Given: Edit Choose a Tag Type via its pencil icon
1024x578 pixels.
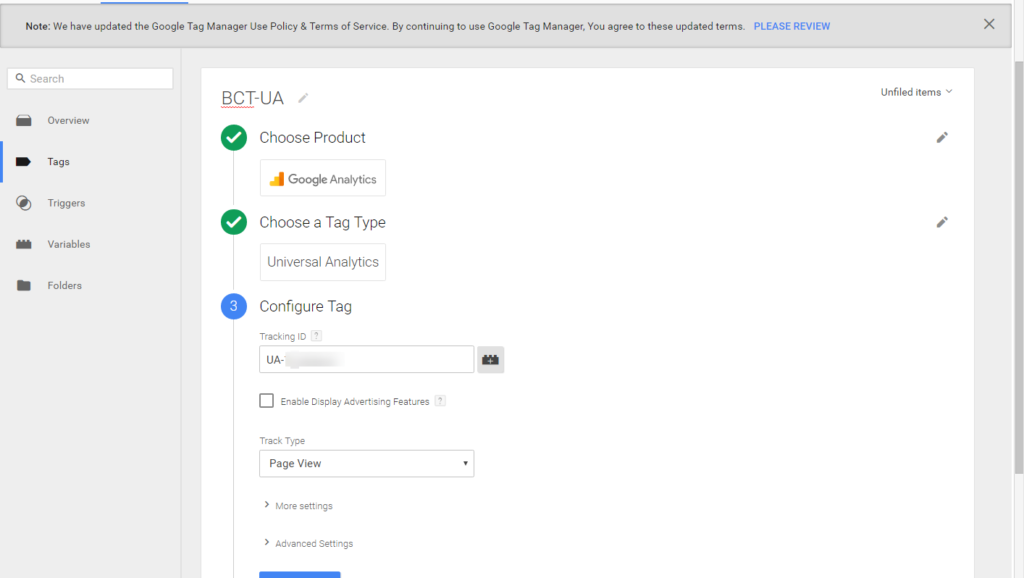Looking at the screenshot, I should pyautogui.click(x=941, y=222).
